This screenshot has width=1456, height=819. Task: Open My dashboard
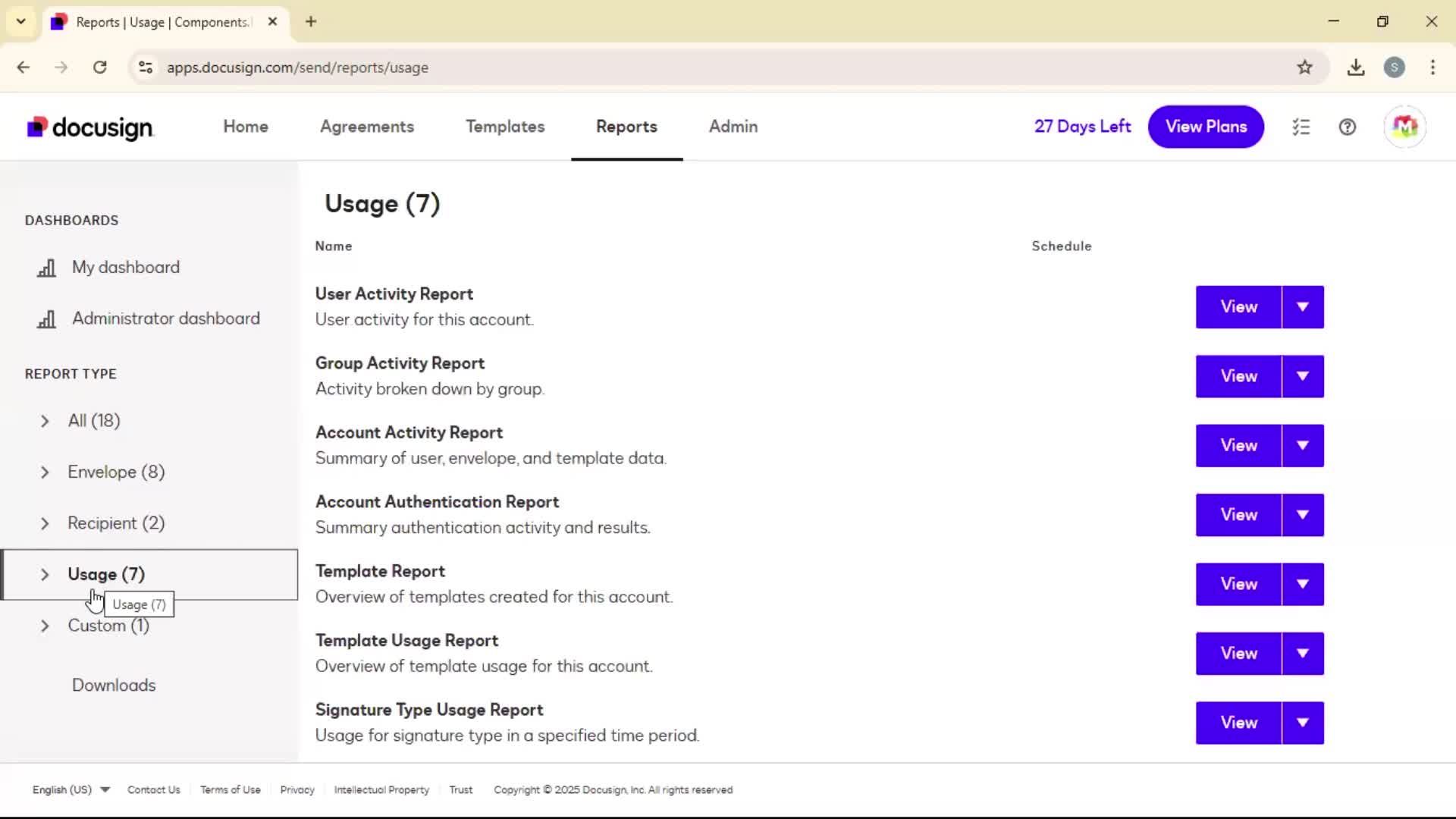[126, 267]
